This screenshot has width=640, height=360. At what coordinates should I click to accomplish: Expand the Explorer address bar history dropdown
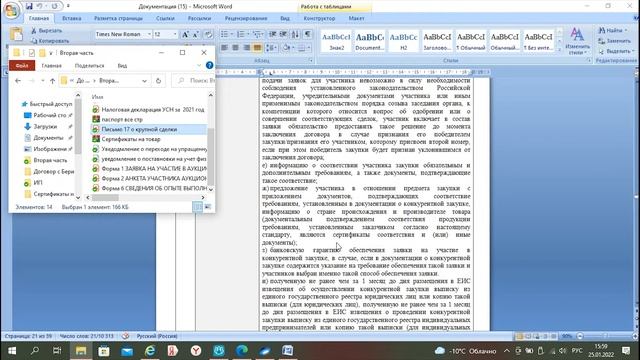pos(144,81)
